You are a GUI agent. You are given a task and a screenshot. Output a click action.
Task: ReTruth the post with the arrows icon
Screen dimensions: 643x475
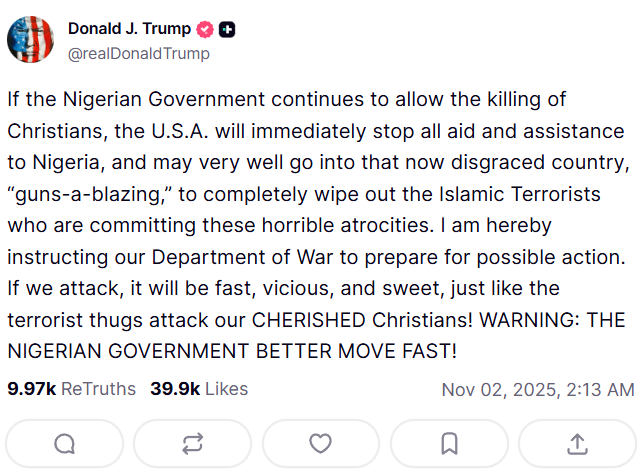click(193, 443)
